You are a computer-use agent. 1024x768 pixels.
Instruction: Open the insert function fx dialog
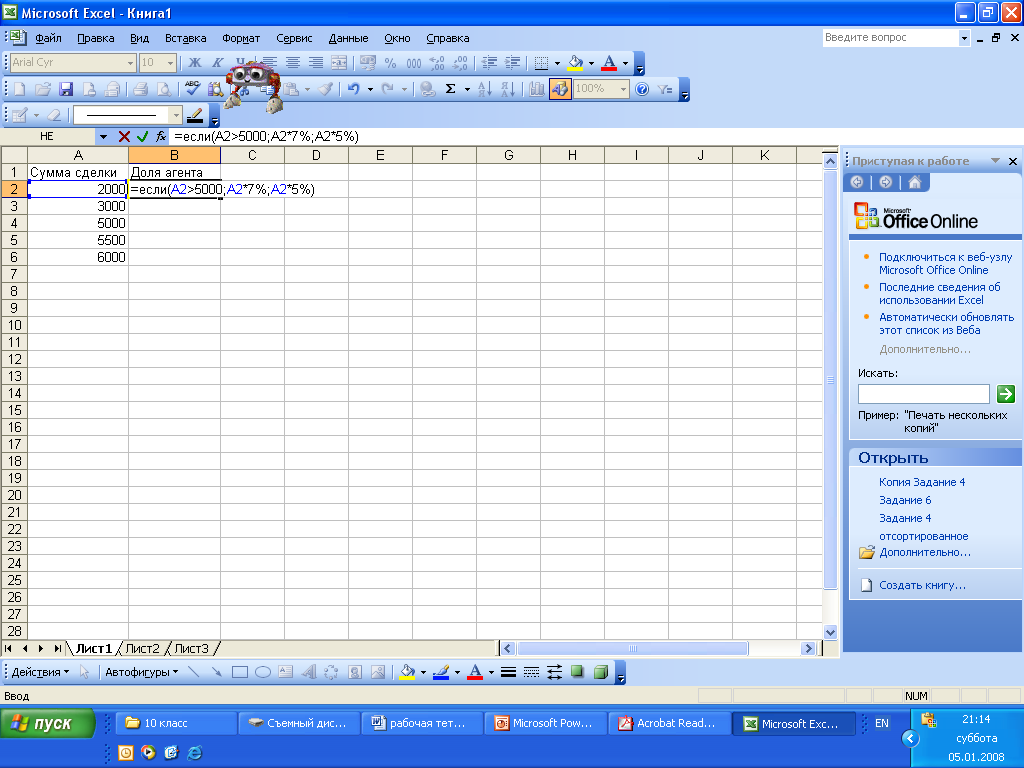[x=161, y=136]
